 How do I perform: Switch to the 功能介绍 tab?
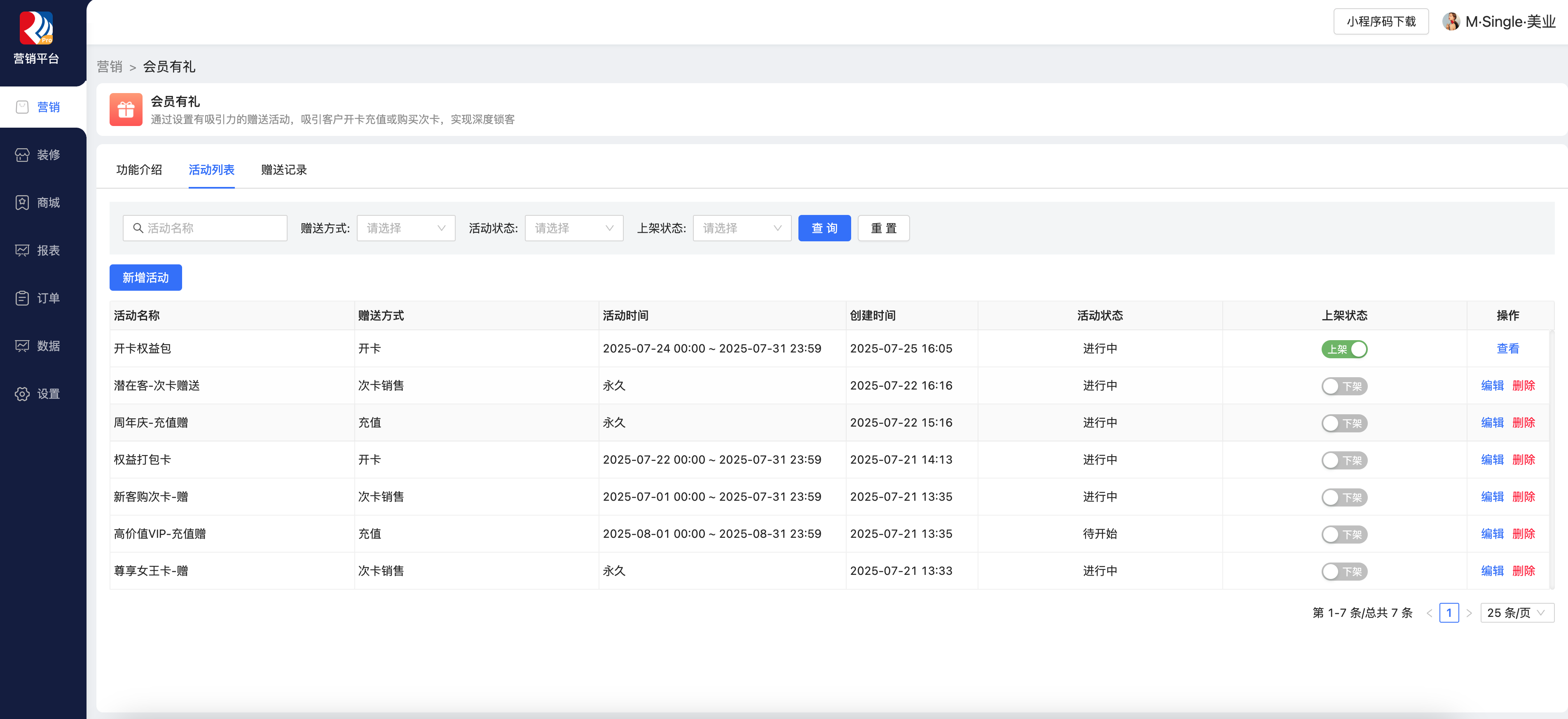point(139,170)
